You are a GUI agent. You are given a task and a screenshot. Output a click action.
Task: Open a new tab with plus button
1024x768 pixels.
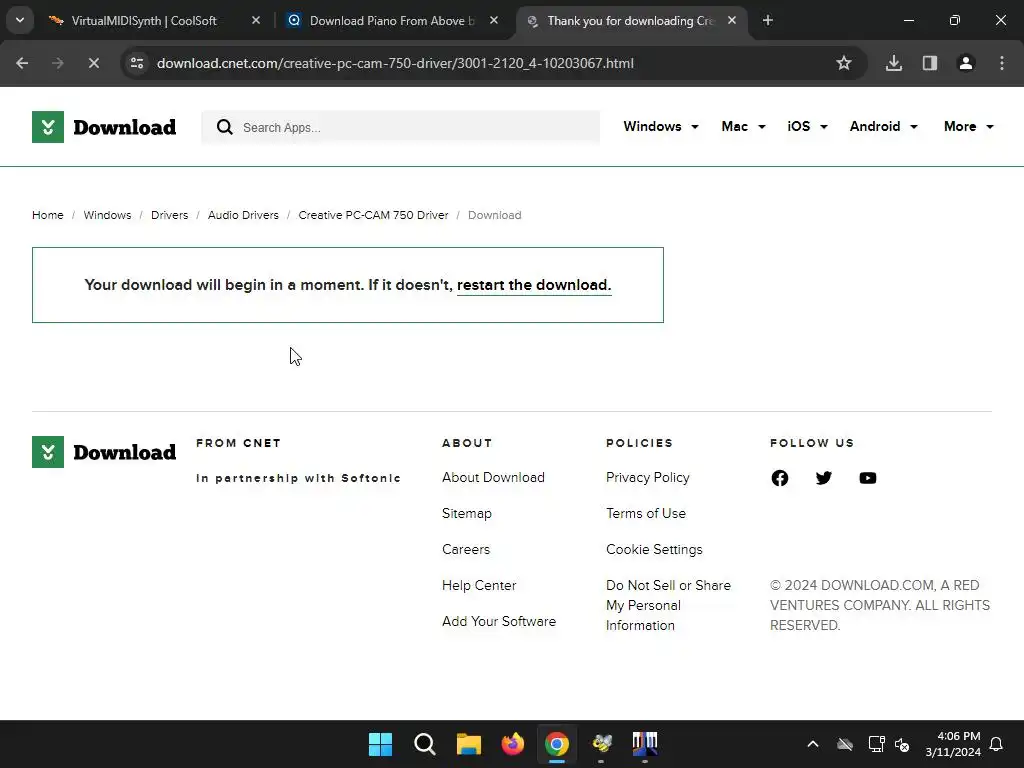click(x=768, y=21)
